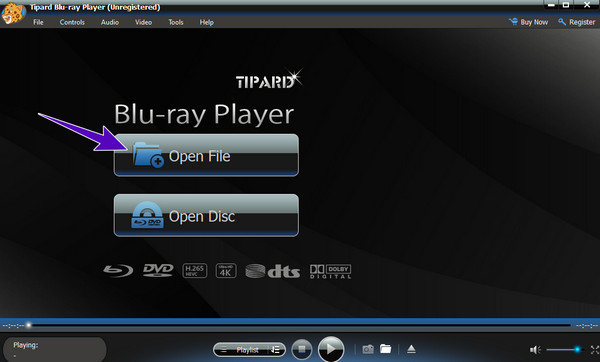Screen dimensions: 600x362
Task: Take a snapshot with camera icon
Action: pyautogui.click(x=368, y=349)
